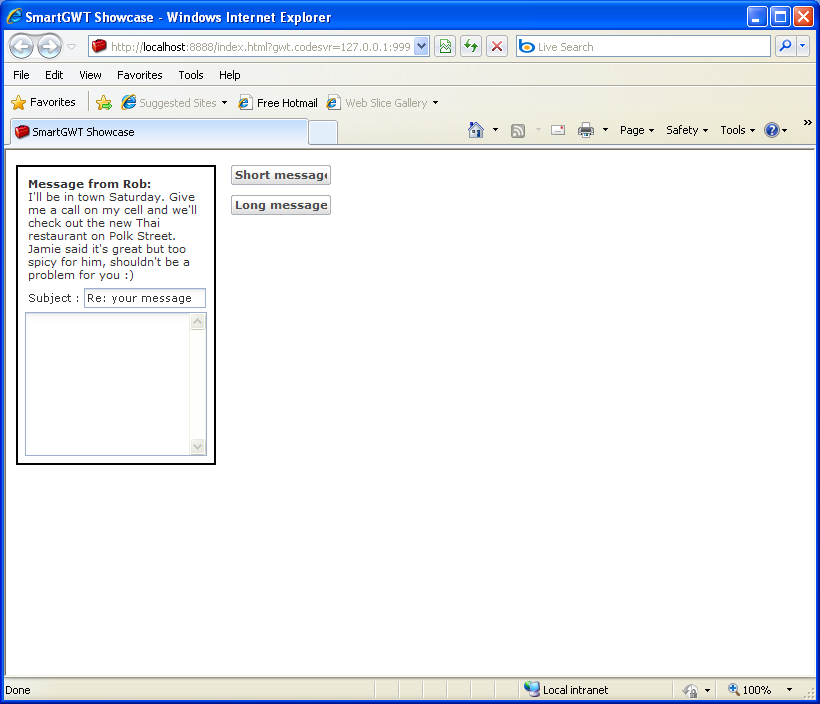The height and width of the screenshot is (704, 820).
Task: Open the Tools menu in menu bar
Action: (x=190, y=75)
